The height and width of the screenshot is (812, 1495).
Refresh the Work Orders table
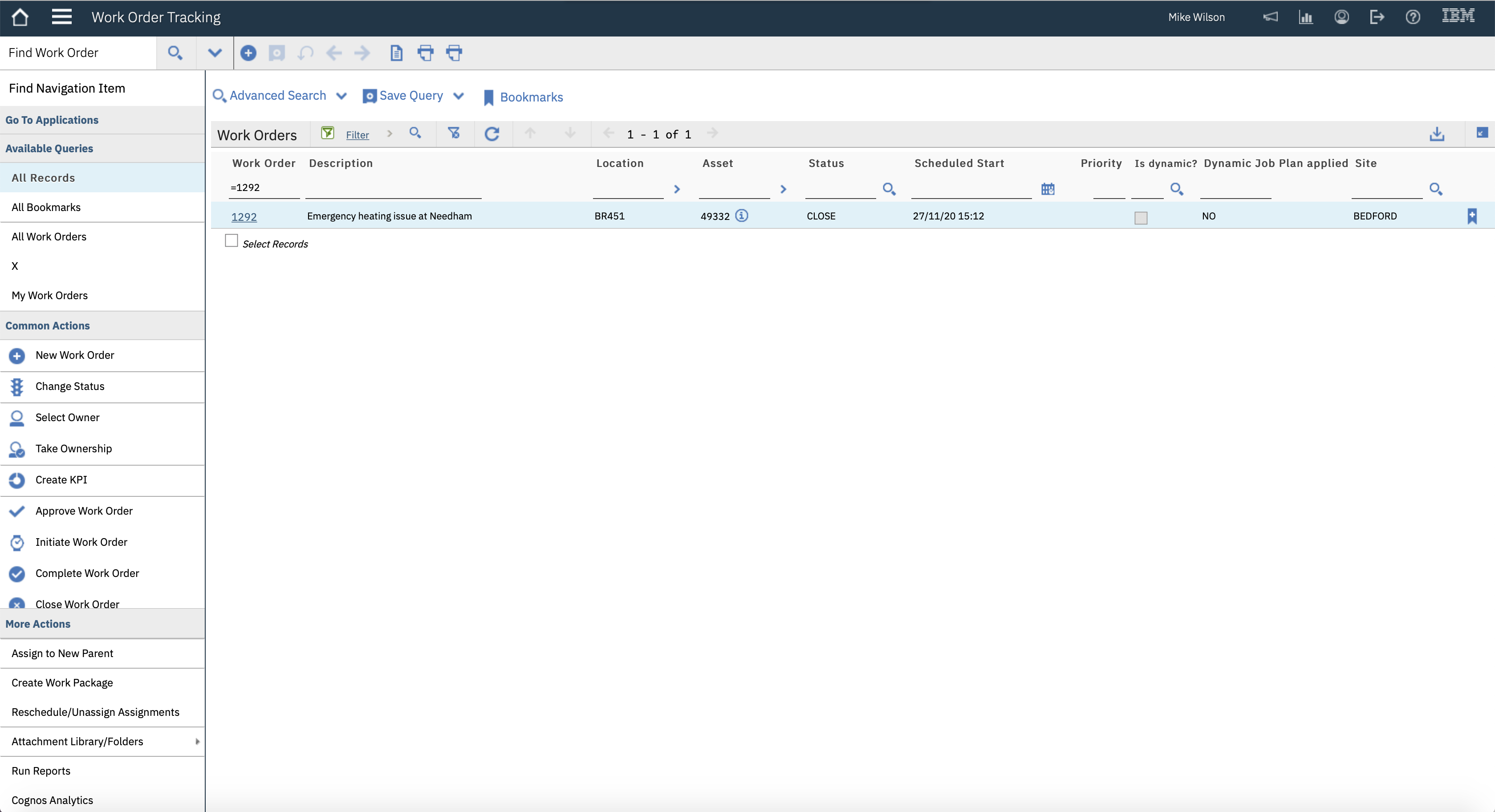[x=492, y=134]
